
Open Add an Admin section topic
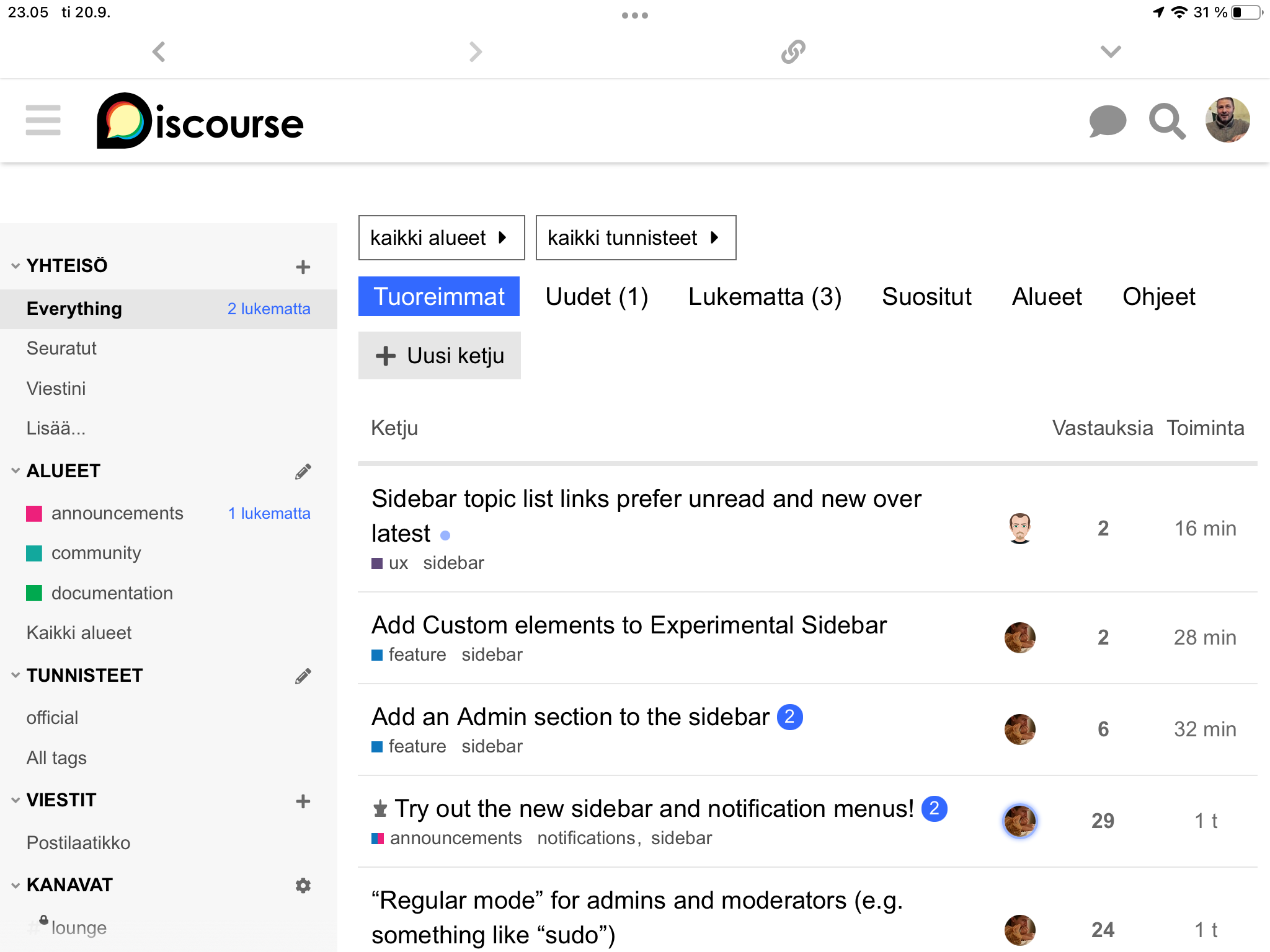570,717
